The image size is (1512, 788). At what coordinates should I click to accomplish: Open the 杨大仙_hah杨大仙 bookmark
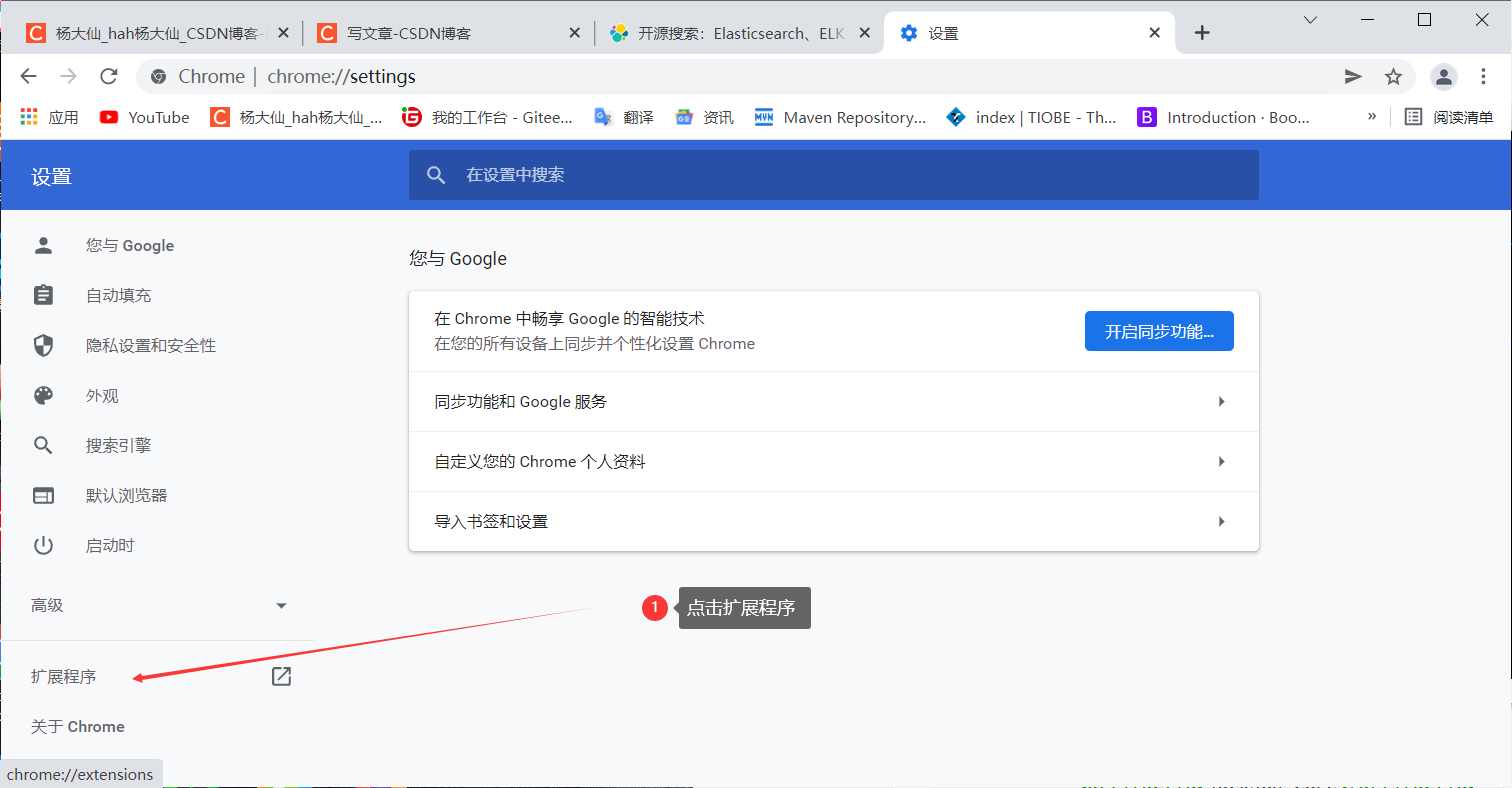click(296, 117)
